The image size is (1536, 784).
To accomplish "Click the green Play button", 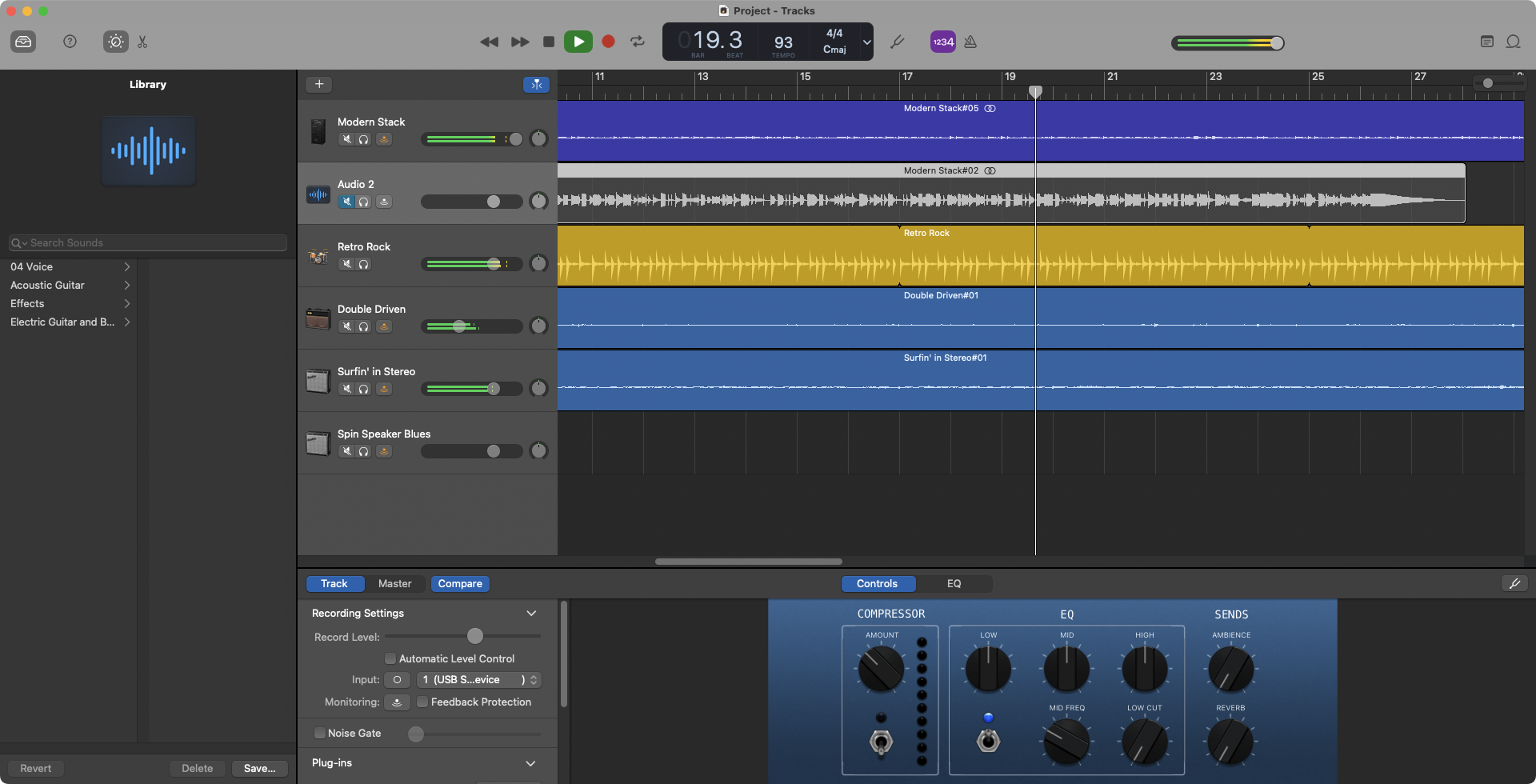I will tap(578, 42).
